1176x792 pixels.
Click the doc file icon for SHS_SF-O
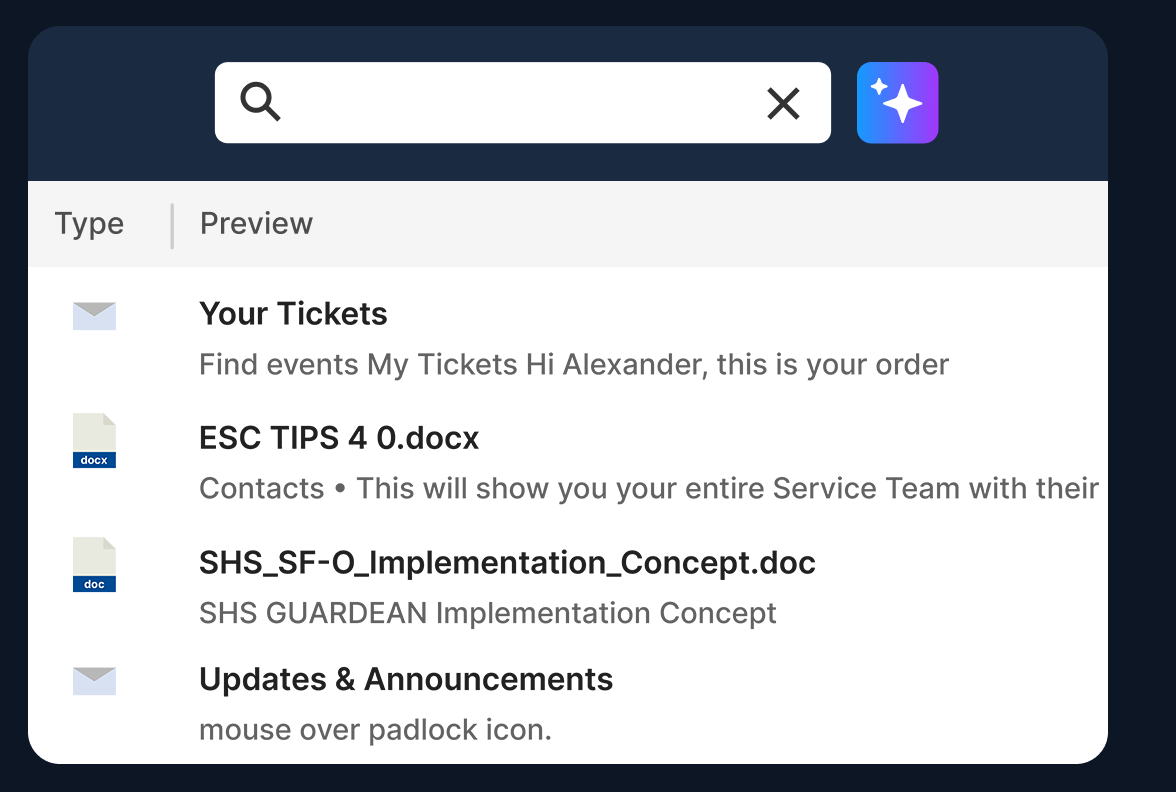pos(94,565)
